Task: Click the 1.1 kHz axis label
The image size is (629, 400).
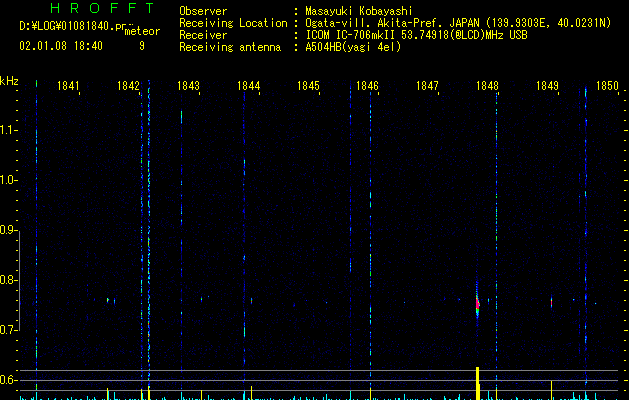Action: click(x=9, y=130)
